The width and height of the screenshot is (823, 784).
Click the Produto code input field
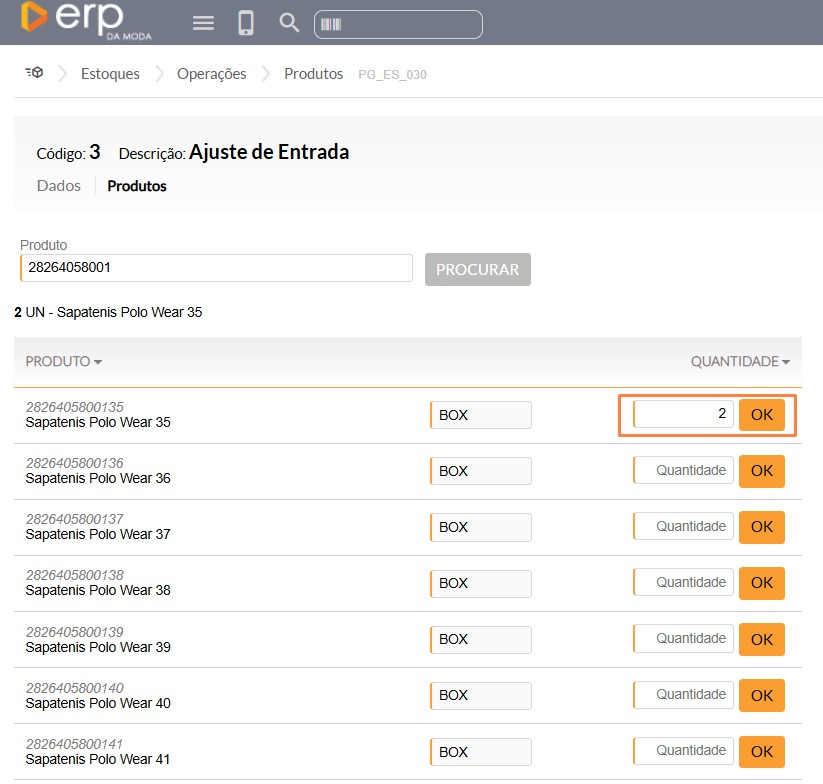[x=216, y=268]
